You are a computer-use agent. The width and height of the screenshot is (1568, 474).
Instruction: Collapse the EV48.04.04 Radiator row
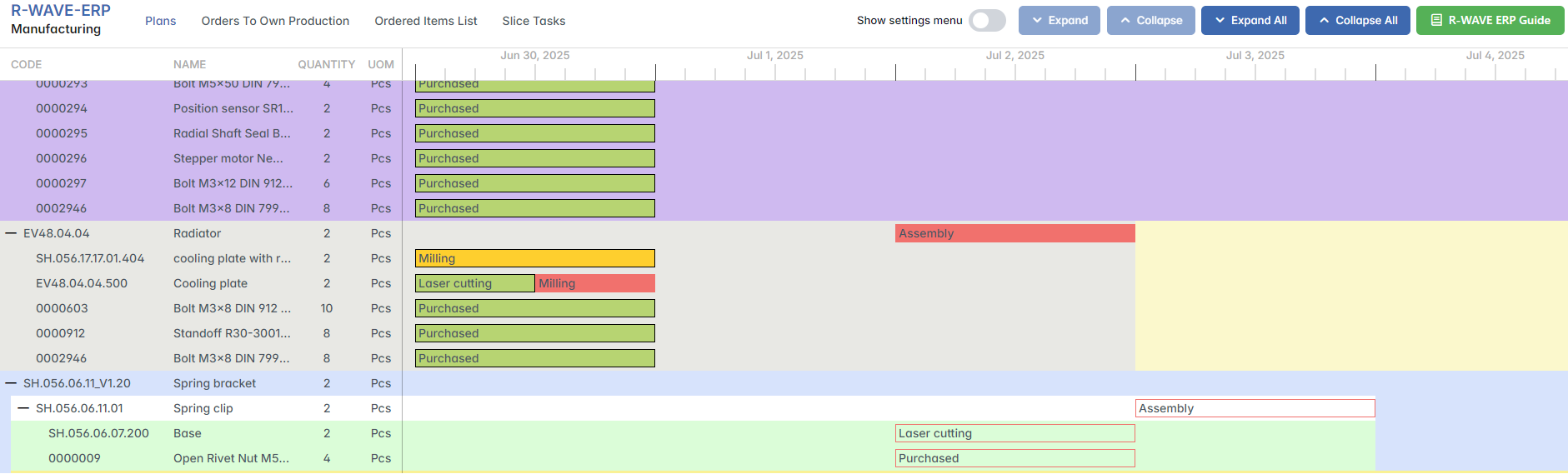coord(12,233)
